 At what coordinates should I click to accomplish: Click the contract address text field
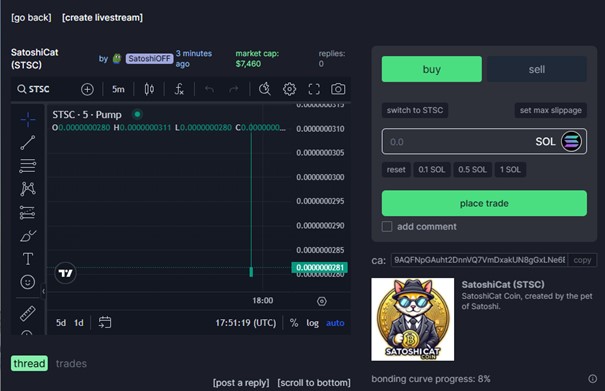coord(479,260)
